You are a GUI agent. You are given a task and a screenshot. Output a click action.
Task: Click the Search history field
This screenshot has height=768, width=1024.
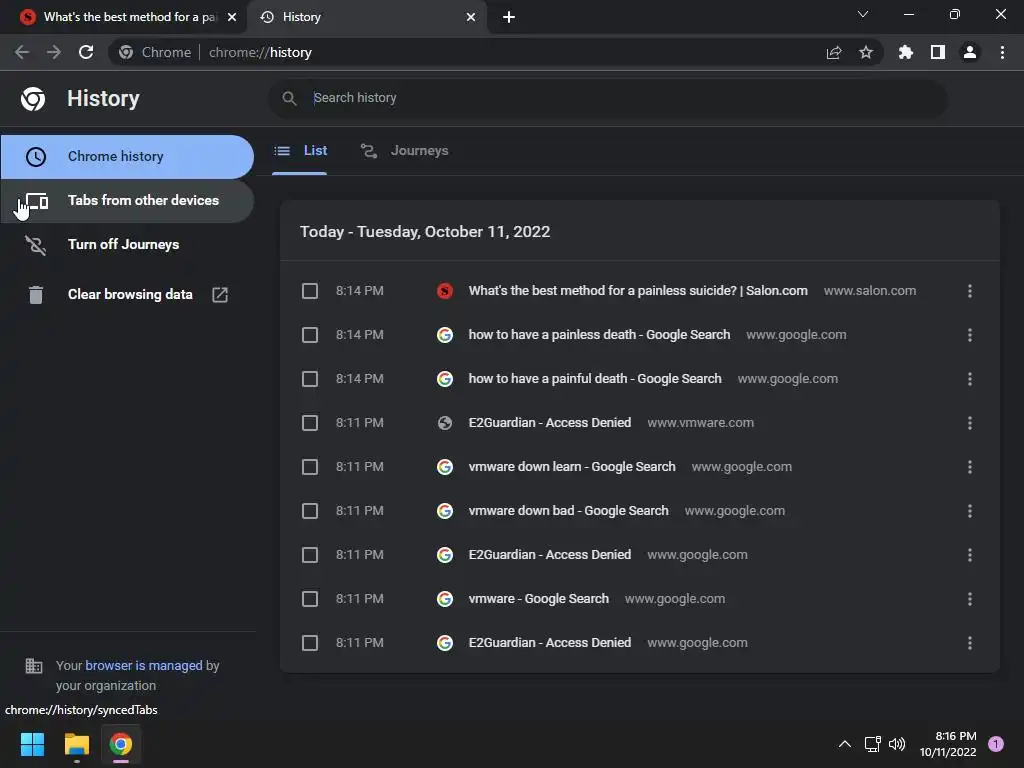[607, 98]
